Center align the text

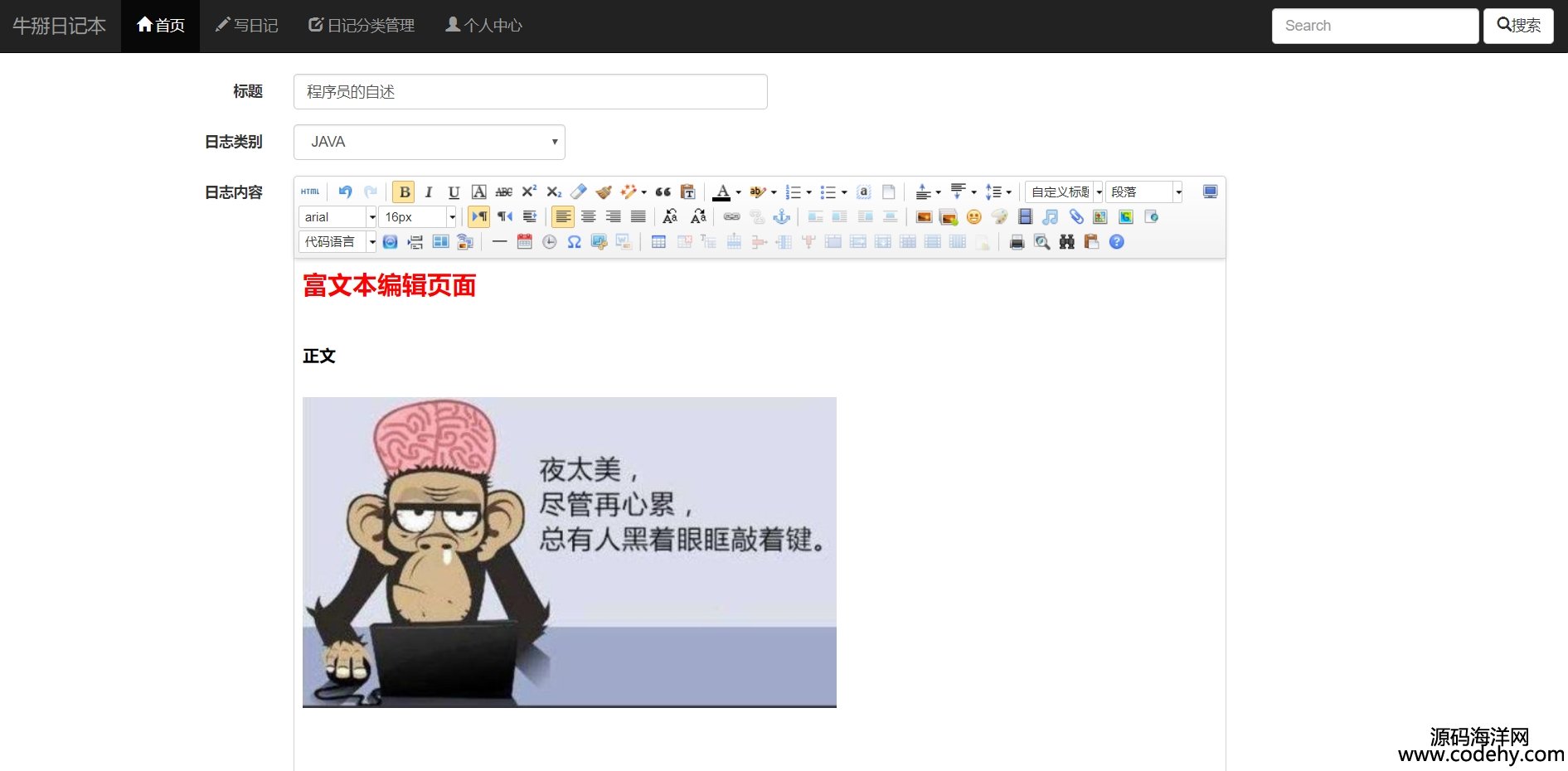point(588,217)
